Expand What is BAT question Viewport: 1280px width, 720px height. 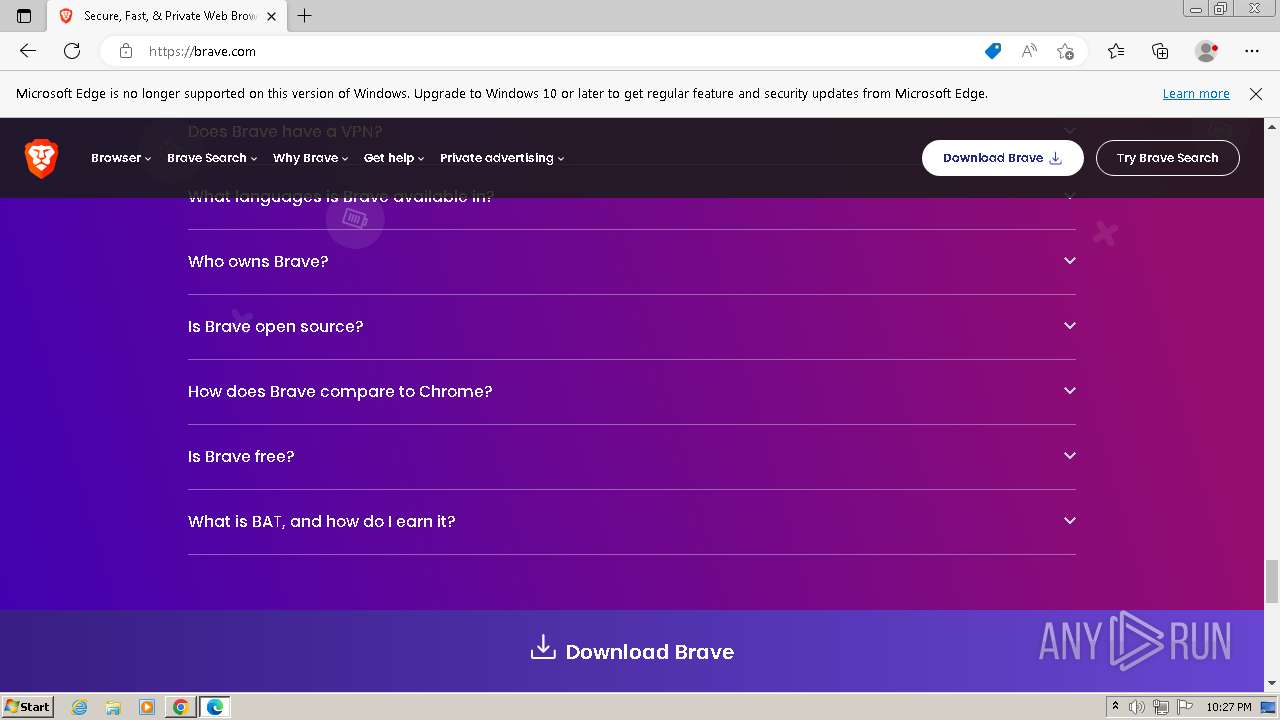pyautogui.click(x=632, y=522)
